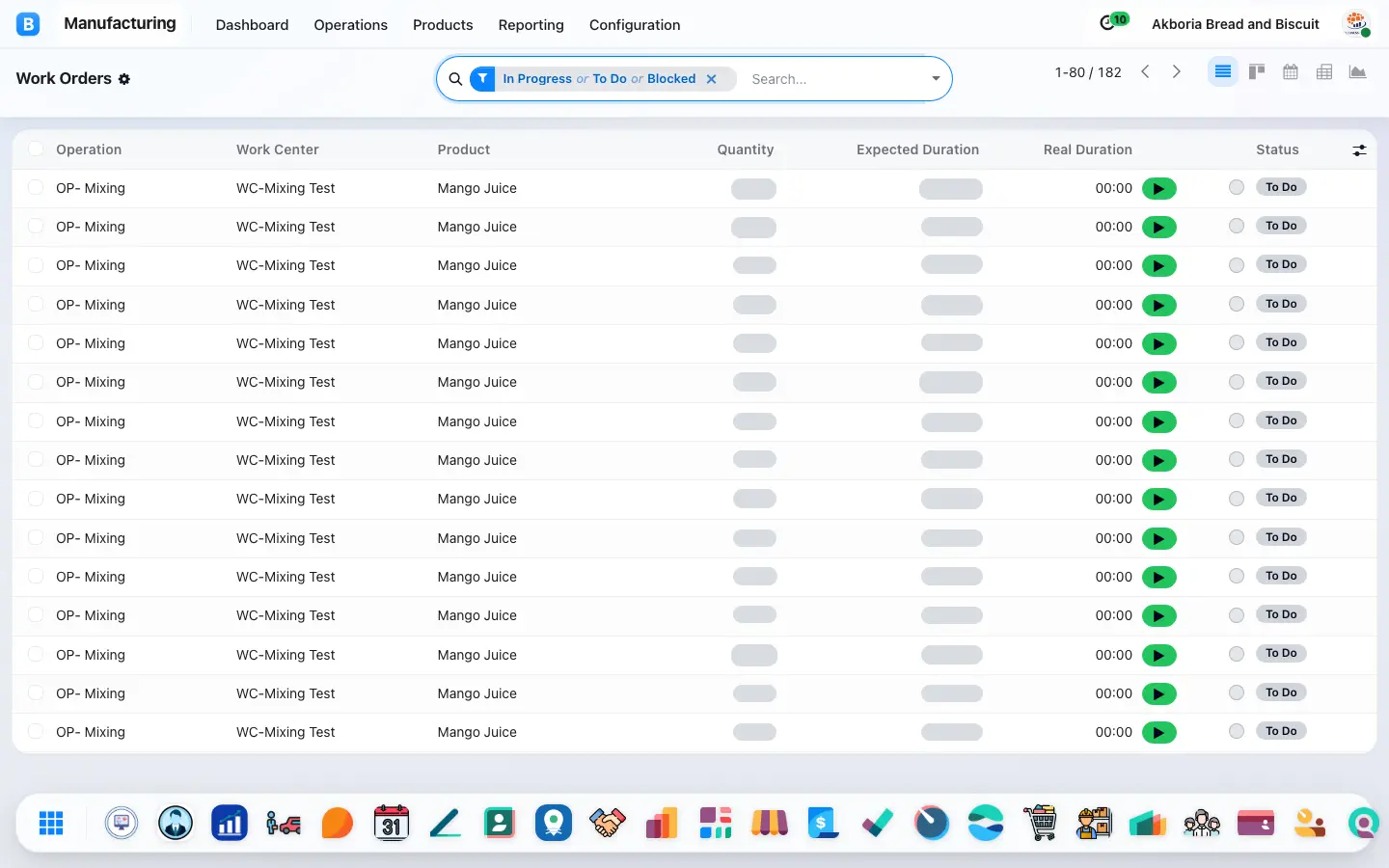Expand the search options dropdown arrow

click(x=936, y=79)
